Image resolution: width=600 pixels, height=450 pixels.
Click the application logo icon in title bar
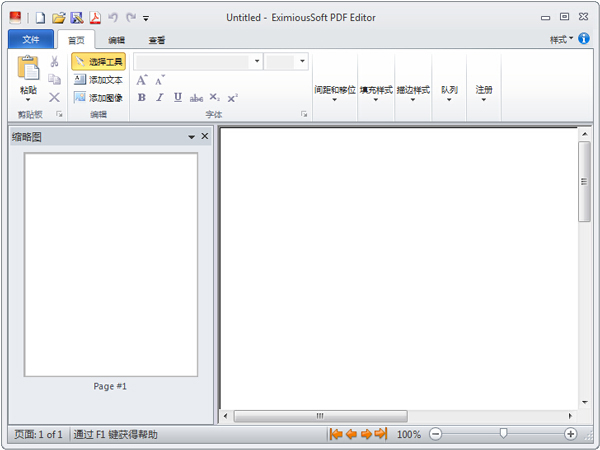pyautogui.click(x=15, y=18)
